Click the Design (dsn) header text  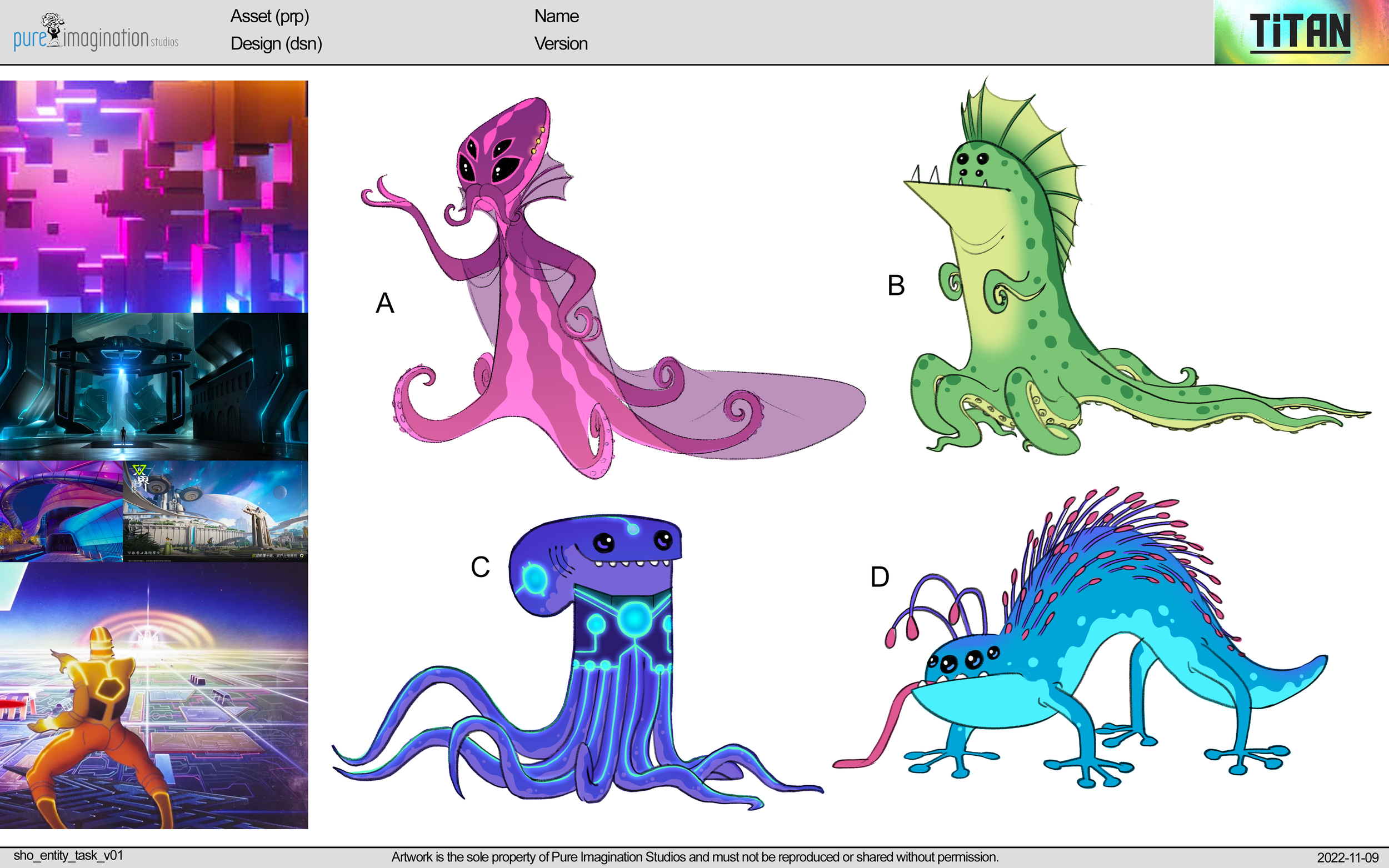point(276,44)
